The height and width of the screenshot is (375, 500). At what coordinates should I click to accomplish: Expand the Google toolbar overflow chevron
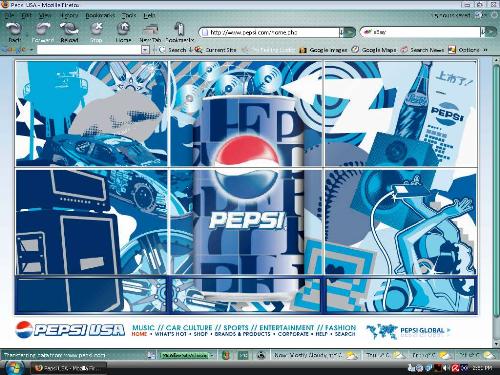click(486, 50)
